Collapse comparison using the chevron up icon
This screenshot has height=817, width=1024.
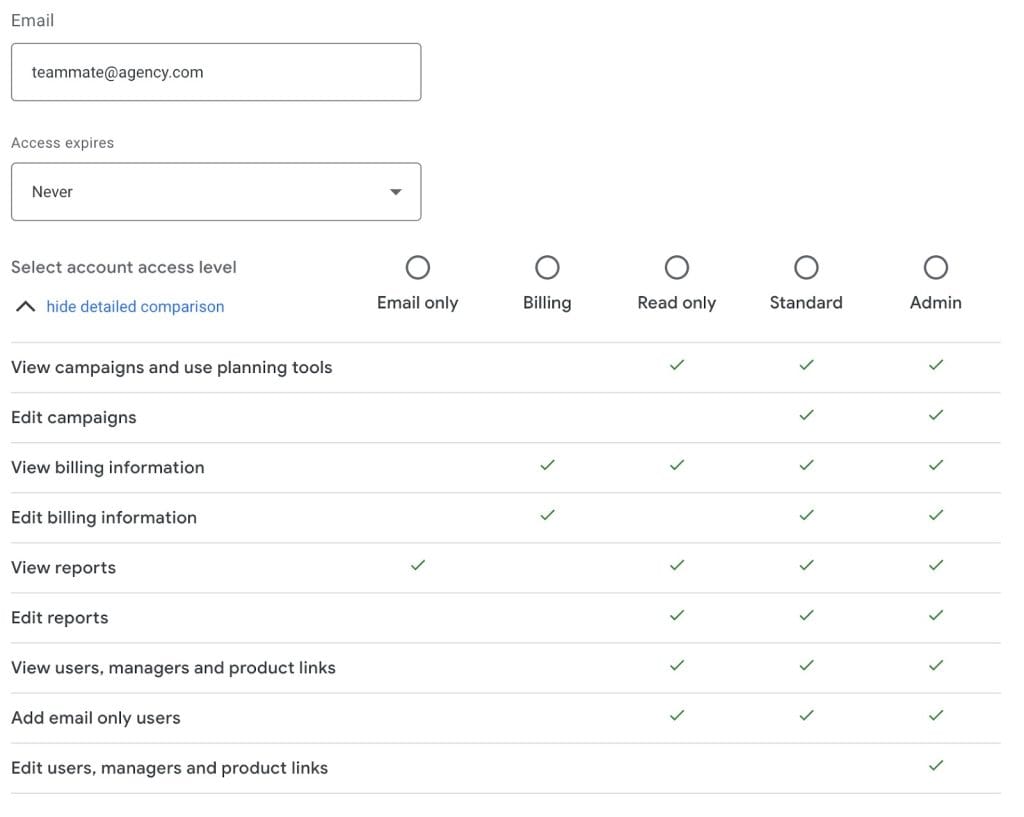click(x=25, y=306)
